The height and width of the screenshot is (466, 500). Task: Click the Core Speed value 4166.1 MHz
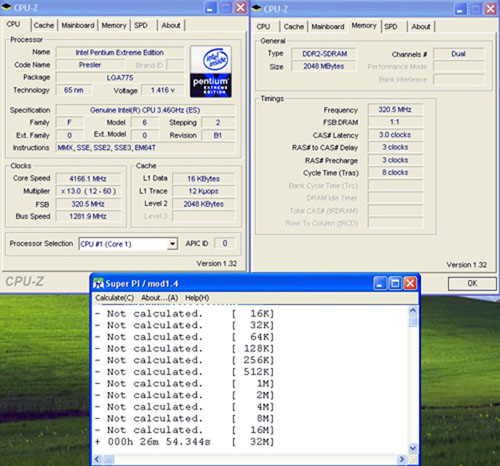click(88, 179)
